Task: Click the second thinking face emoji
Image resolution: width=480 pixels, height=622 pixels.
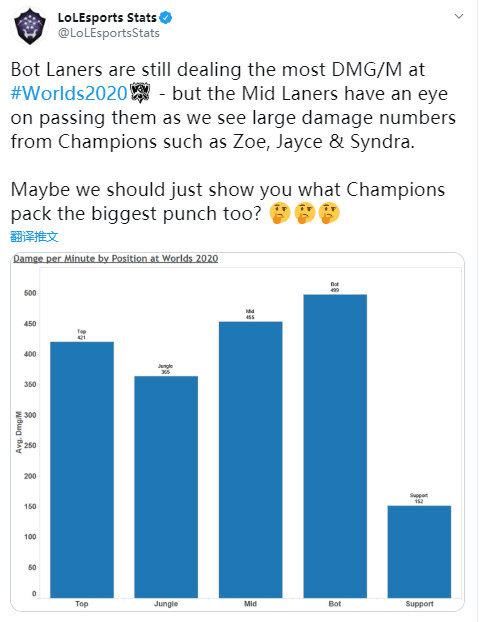Action: coord(305,213)
